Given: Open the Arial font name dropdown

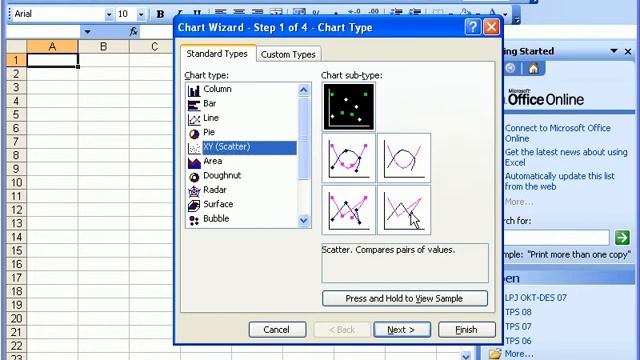Looking at the screenshot, I should [109, 15].
